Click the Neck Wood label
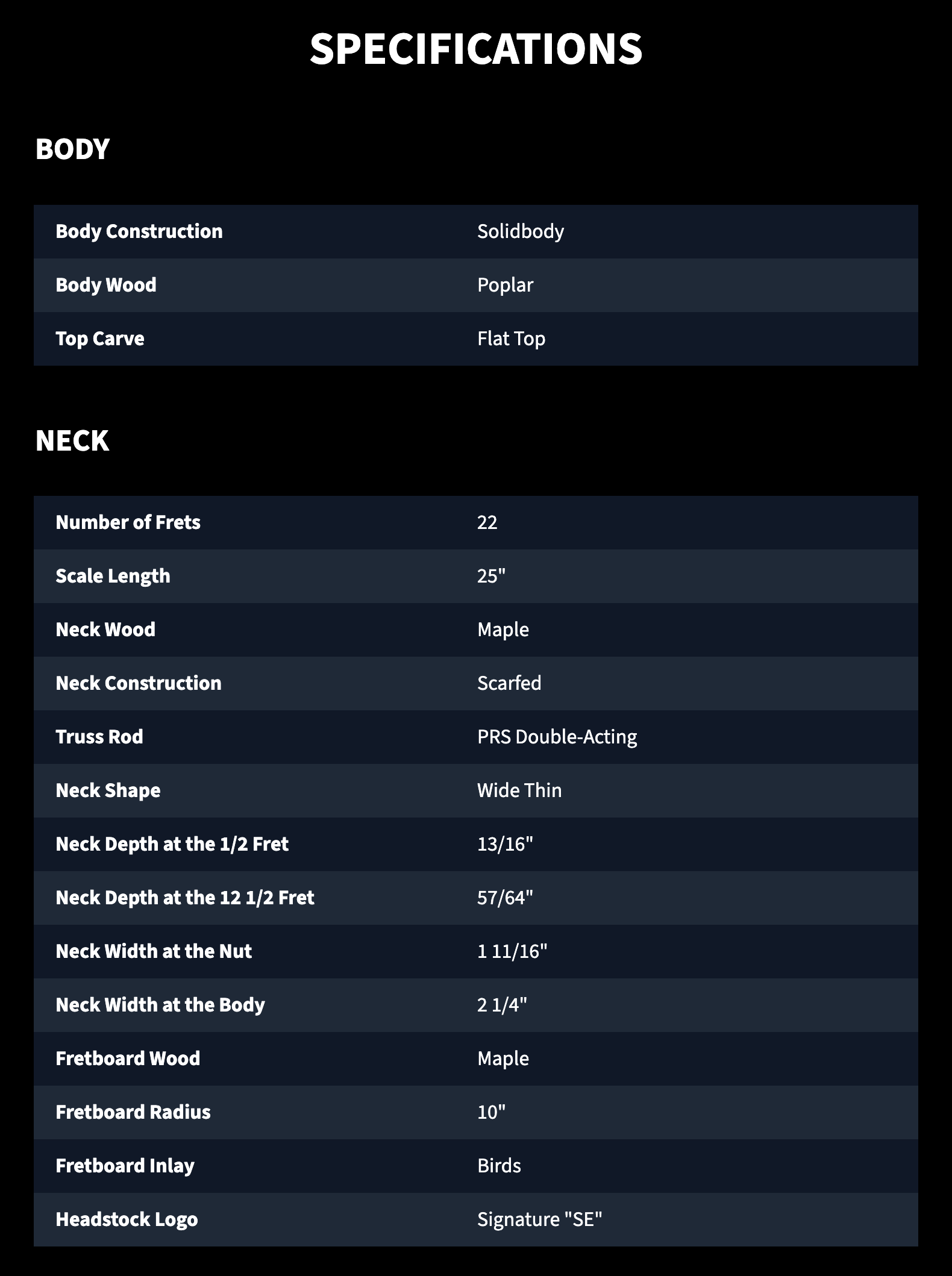Image resolution: width=952 pixels, height=1276 pixels. coord(105,630)
